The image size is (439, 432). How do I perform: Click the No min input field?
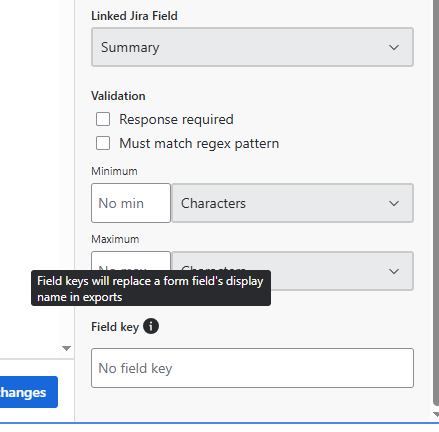tap(131, 203)
